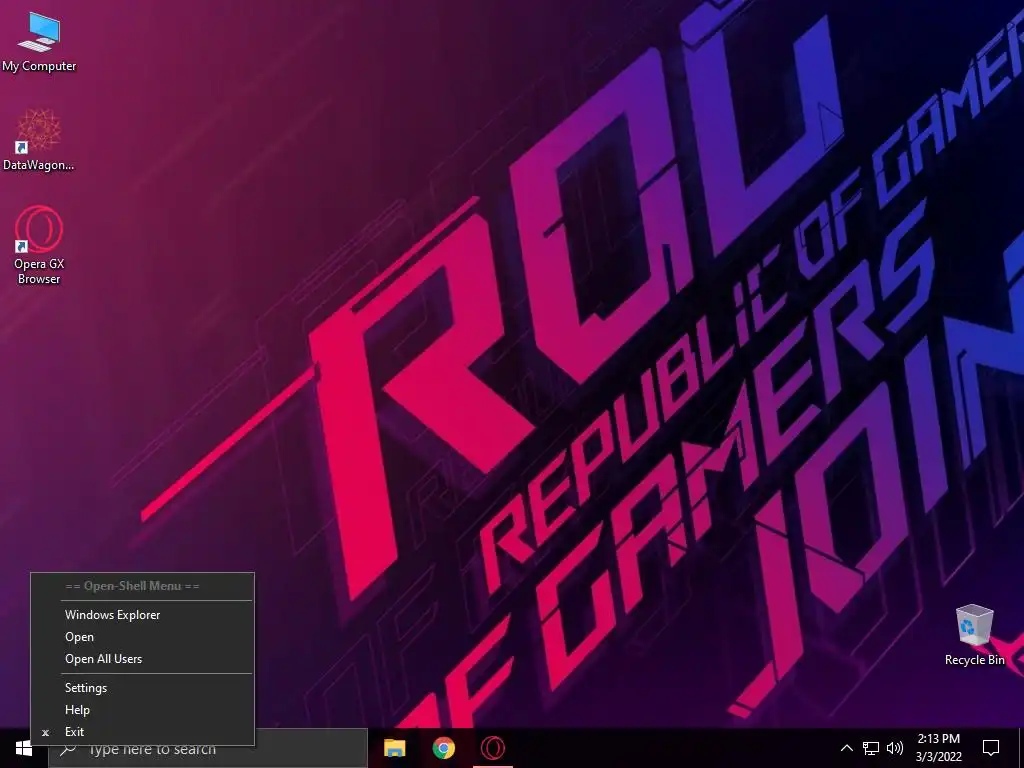Open File Explorer from the taskbar
This screenshot has width=1024, height=768.
(394, 748)
